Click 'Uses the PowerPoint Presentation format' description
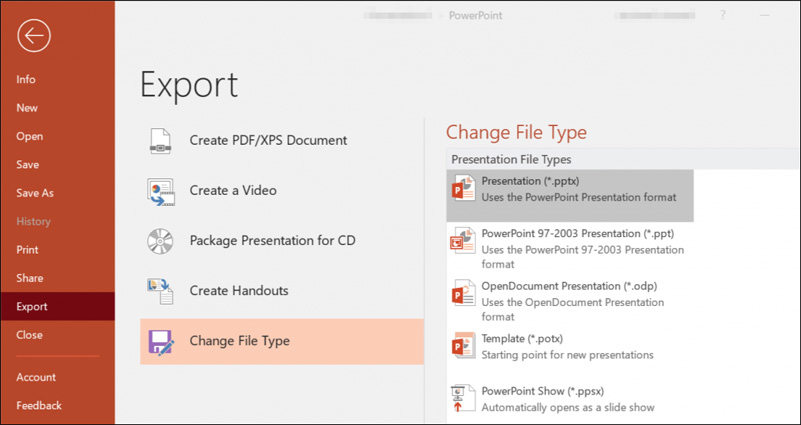Image resolution: width=801 pixels, height=425 pixels. point(579,197)
